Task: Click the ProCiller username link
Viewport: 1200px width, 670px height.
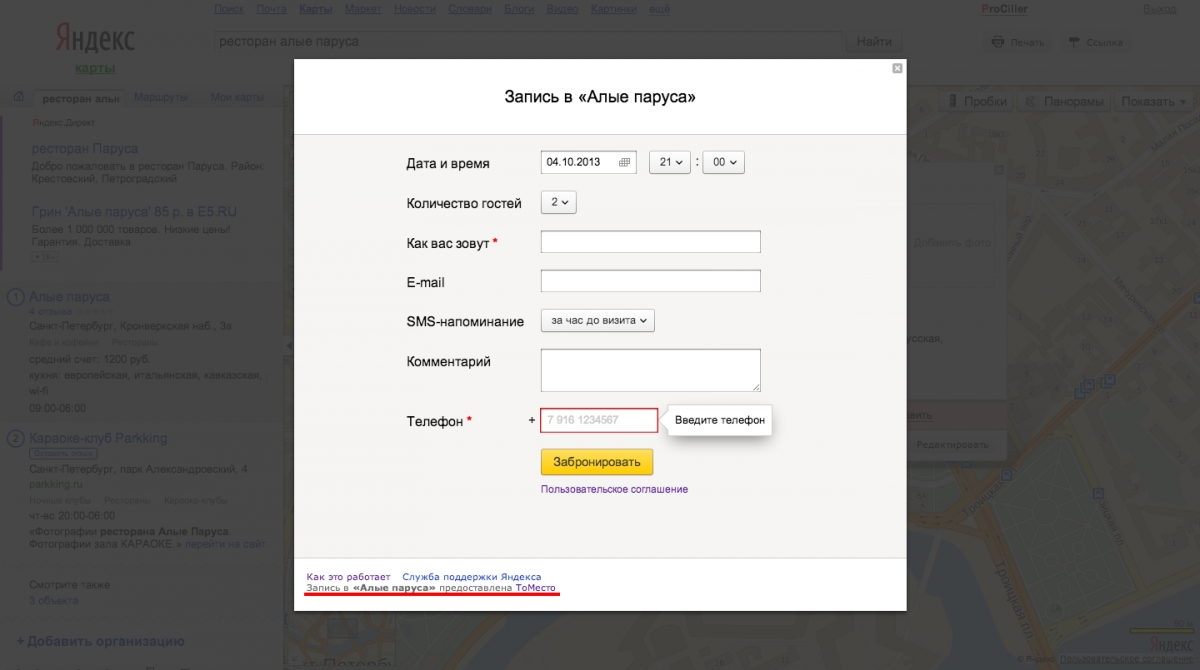Action: 1006,9
